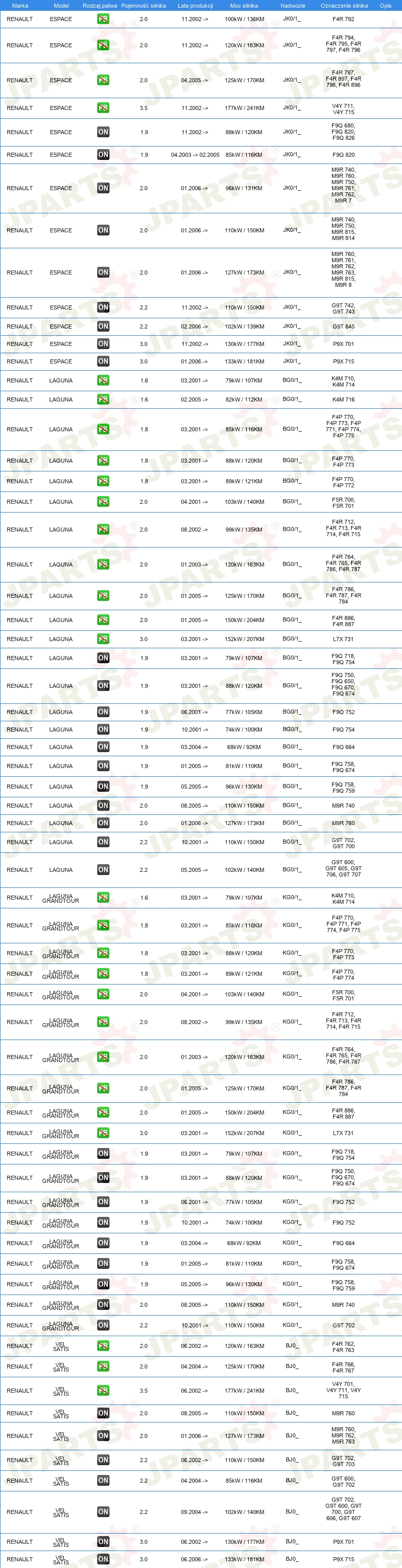Select the engine code 'G9T 645'
Viewport: 402px width, 1568px height.
click(343, 326)
